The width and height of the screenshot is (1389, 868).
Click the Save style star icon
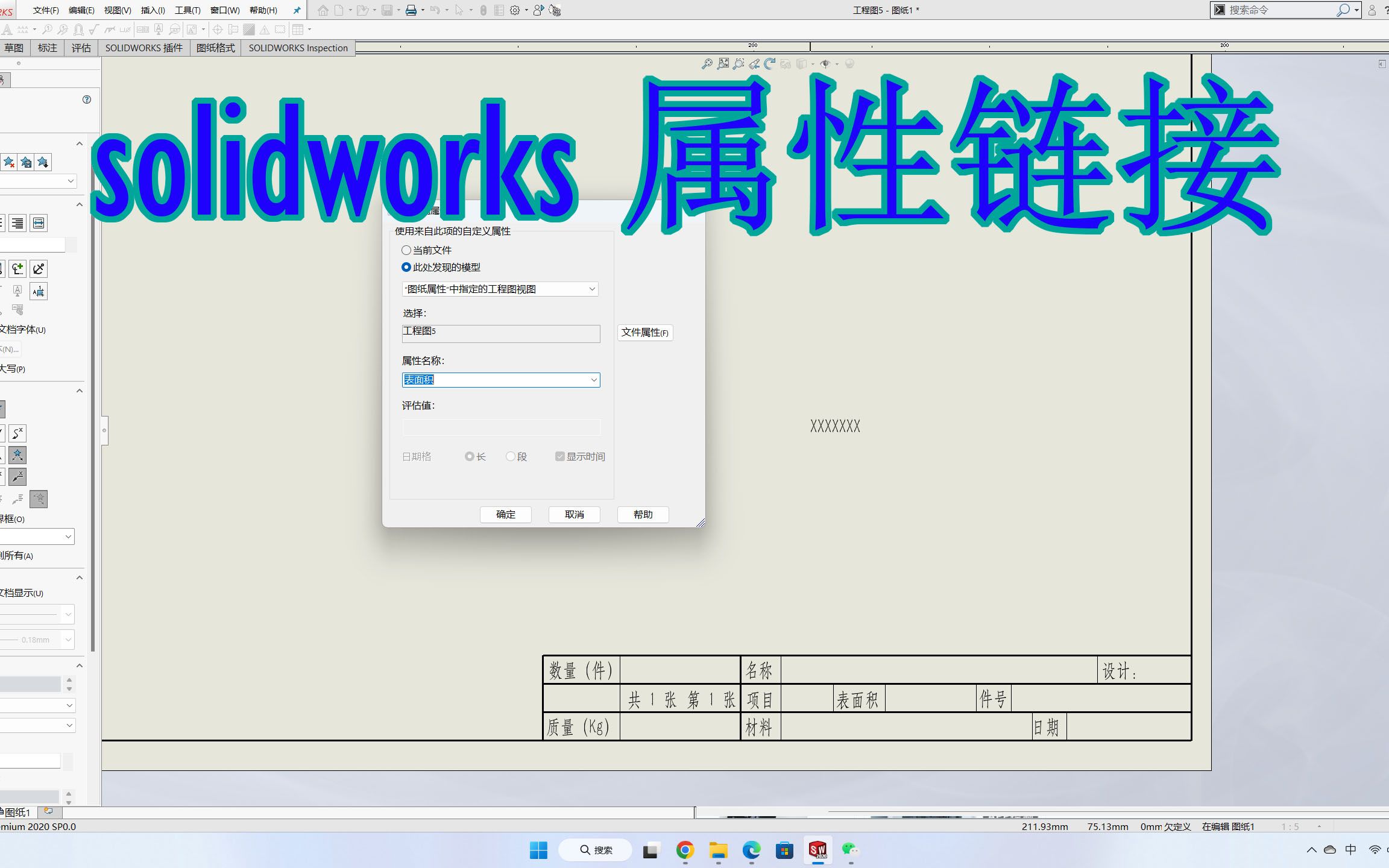coord(26,162)
